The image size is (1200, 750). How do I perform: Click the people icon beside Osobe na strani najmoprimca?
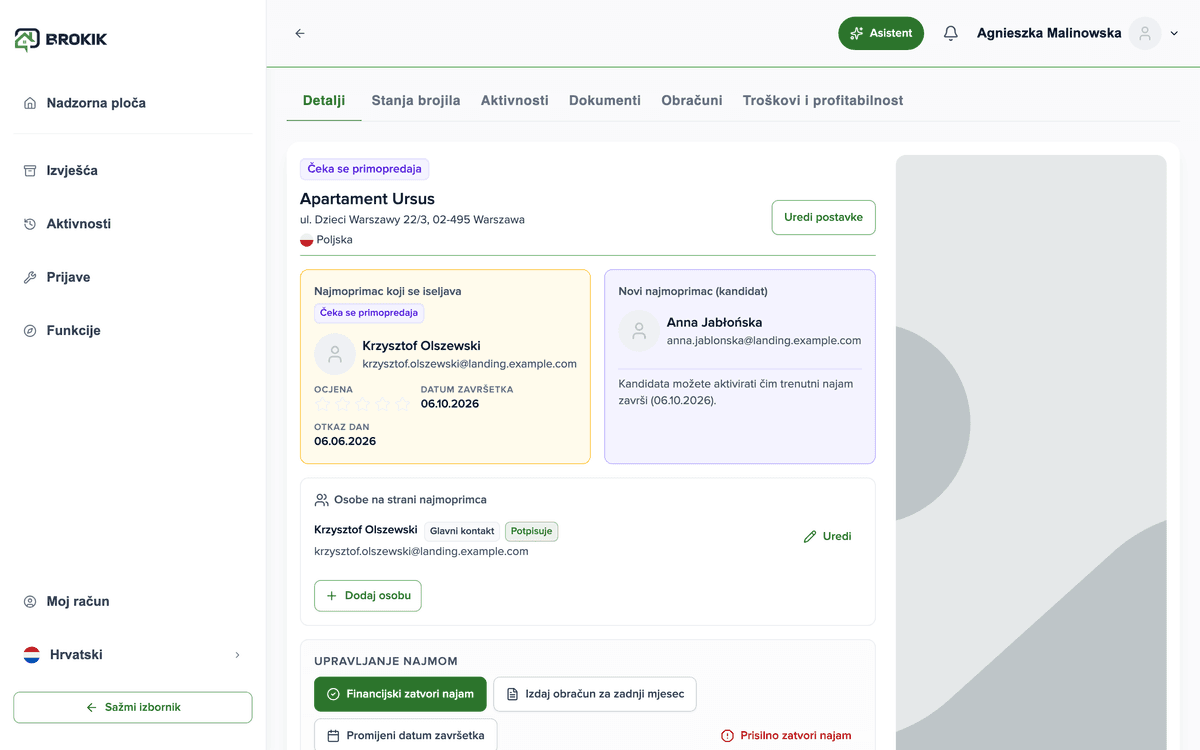tap(321, 499)
